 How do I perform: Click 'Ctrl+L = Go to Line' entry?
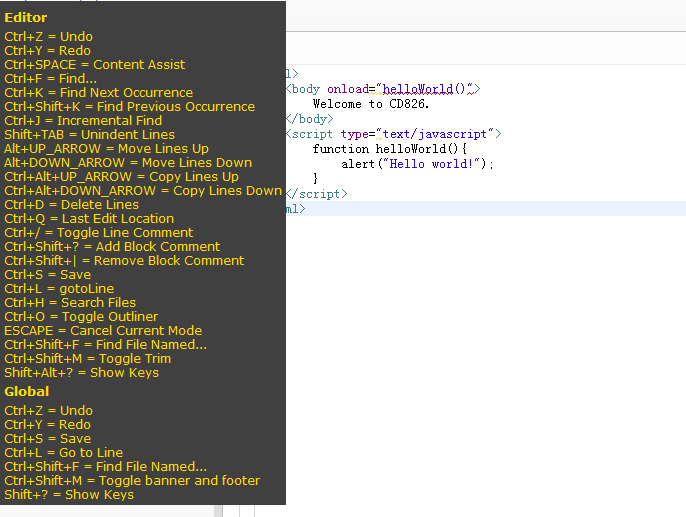tap(64, 453)
